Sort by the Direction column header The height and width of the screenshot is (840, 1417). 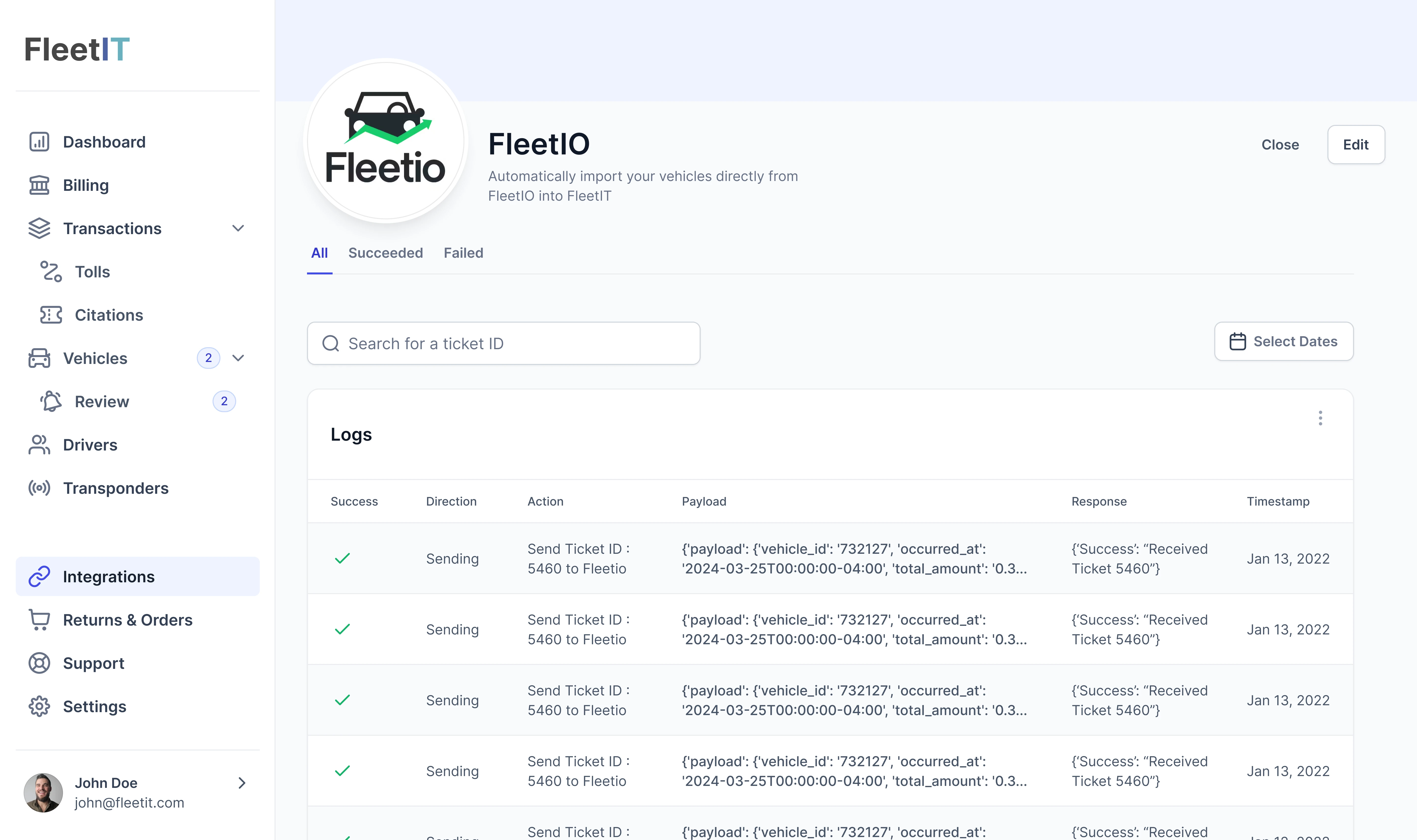(x=451, y=501)
